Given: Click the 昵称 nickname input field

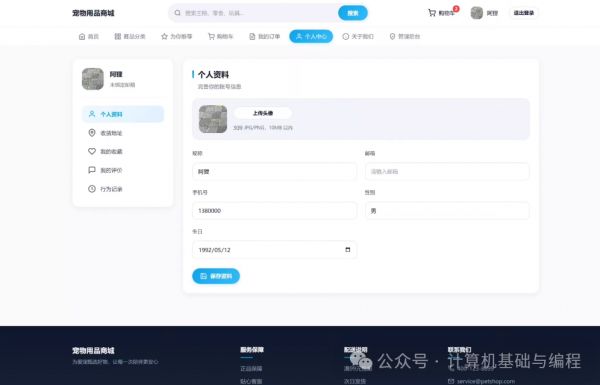Looking at the screenshot, I should (x=274, y=171).
